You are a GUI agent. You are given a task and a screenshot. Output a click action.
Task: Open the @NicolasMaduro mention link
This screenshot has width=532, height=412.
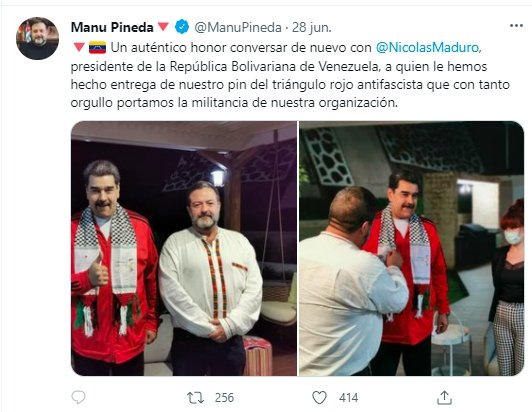[x=429, y=47]
